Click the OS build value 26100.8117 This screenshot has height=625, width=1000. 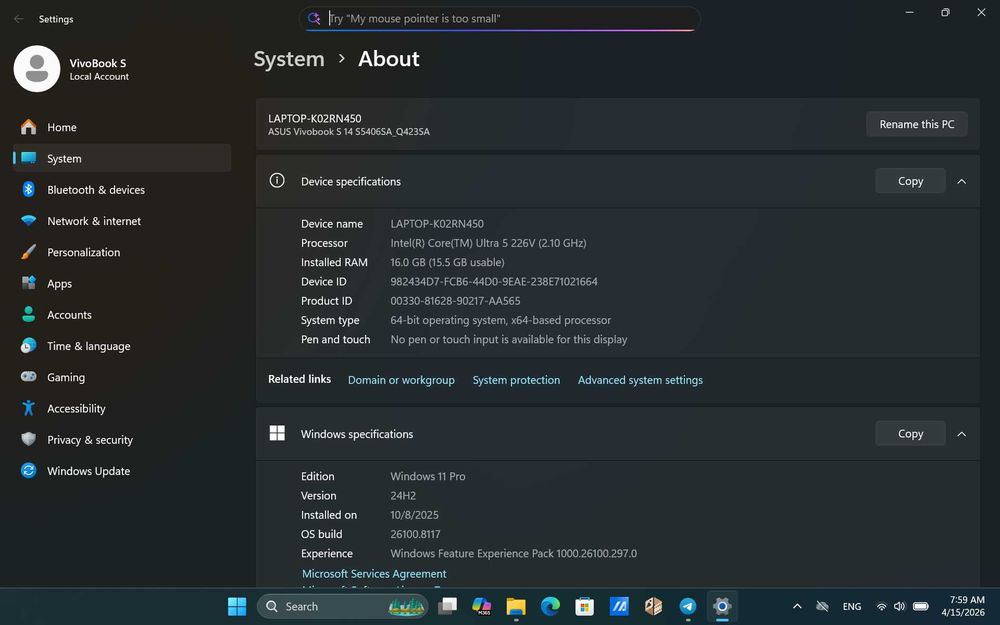pos(415,534)
